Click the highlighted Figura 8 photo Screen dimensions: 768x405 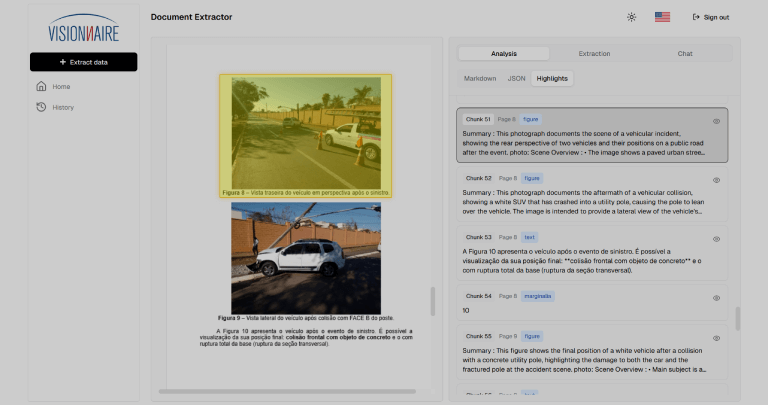(306, 130)
